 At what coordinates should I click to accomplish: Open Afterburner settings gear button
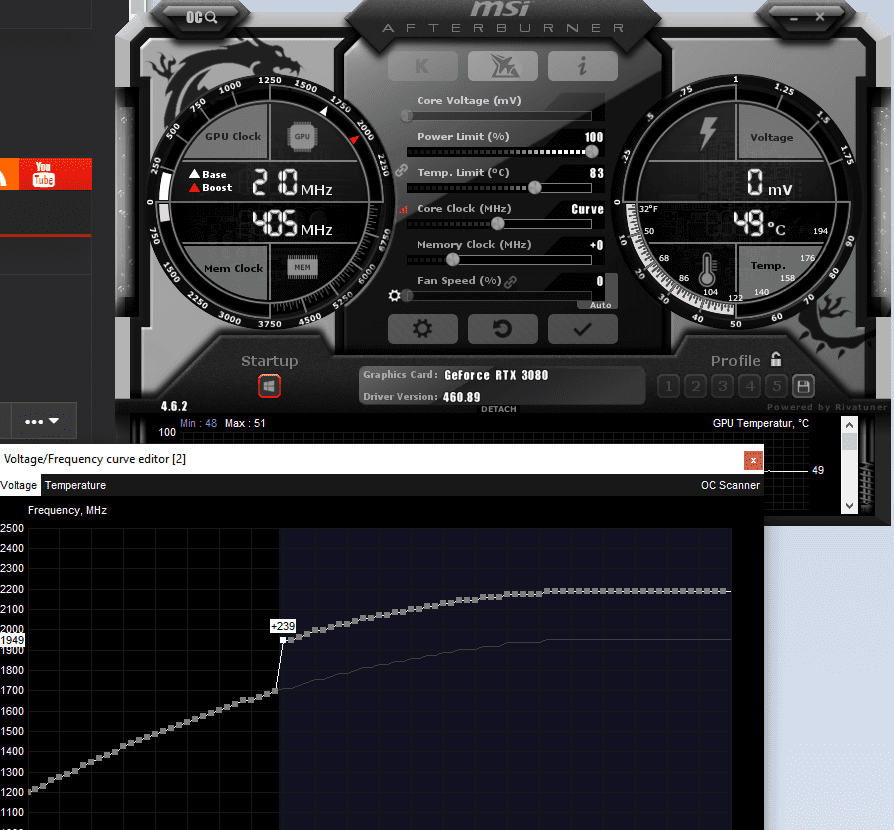pyautogui.click(x=422, y=329)
